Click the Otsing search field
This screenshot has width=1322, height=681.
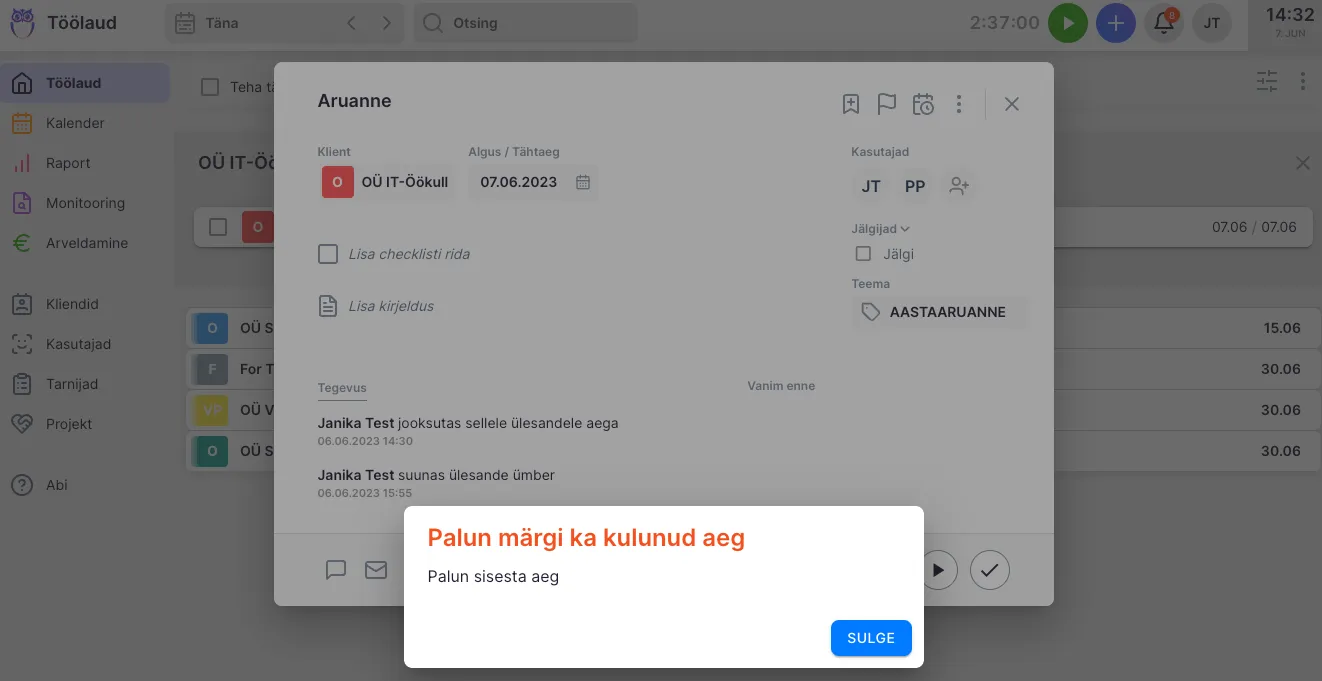click(526, 23)
